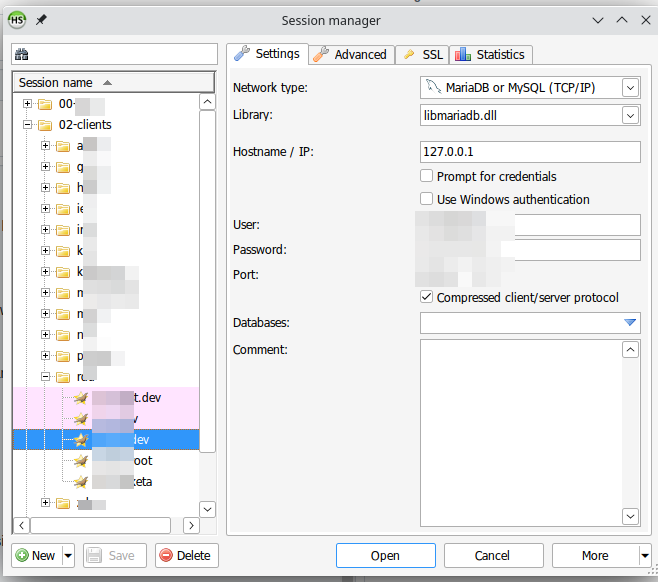
Task: Click the session tree vertical scrollbar thumb
Action: pyautogui.click(x=207, y=281)
